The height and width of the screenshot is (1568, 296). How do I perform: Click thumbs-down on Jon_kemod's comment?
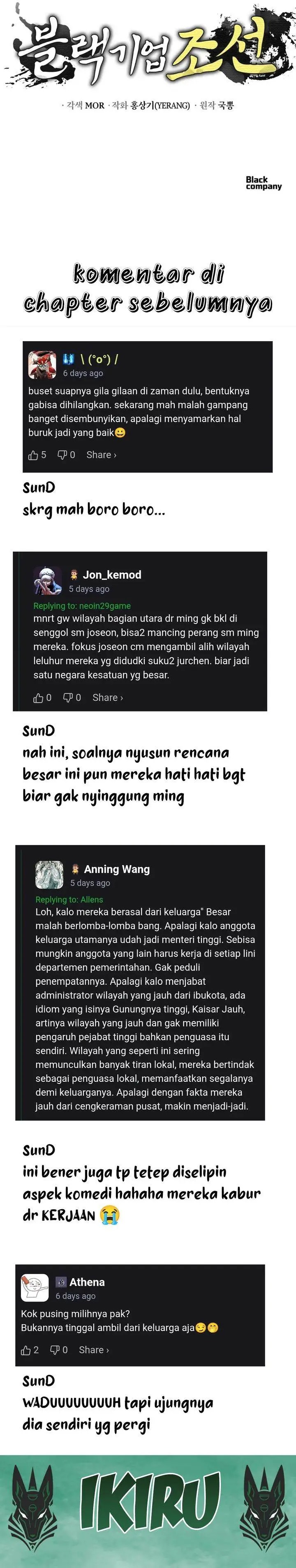pyautogui.click(x=67, y=697)
